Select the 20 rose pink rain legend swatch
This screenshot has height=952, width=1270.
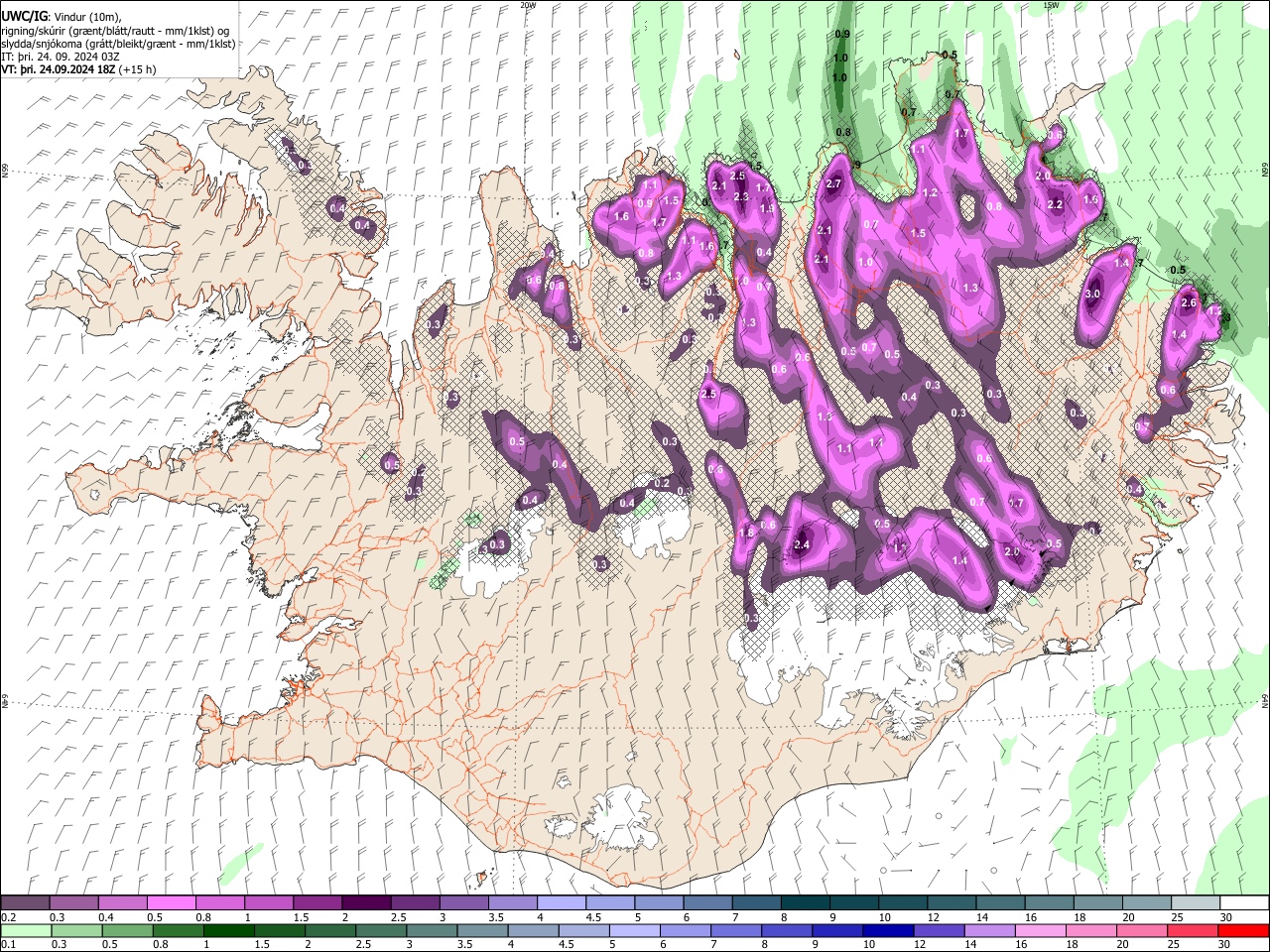tap(1143, 931)
